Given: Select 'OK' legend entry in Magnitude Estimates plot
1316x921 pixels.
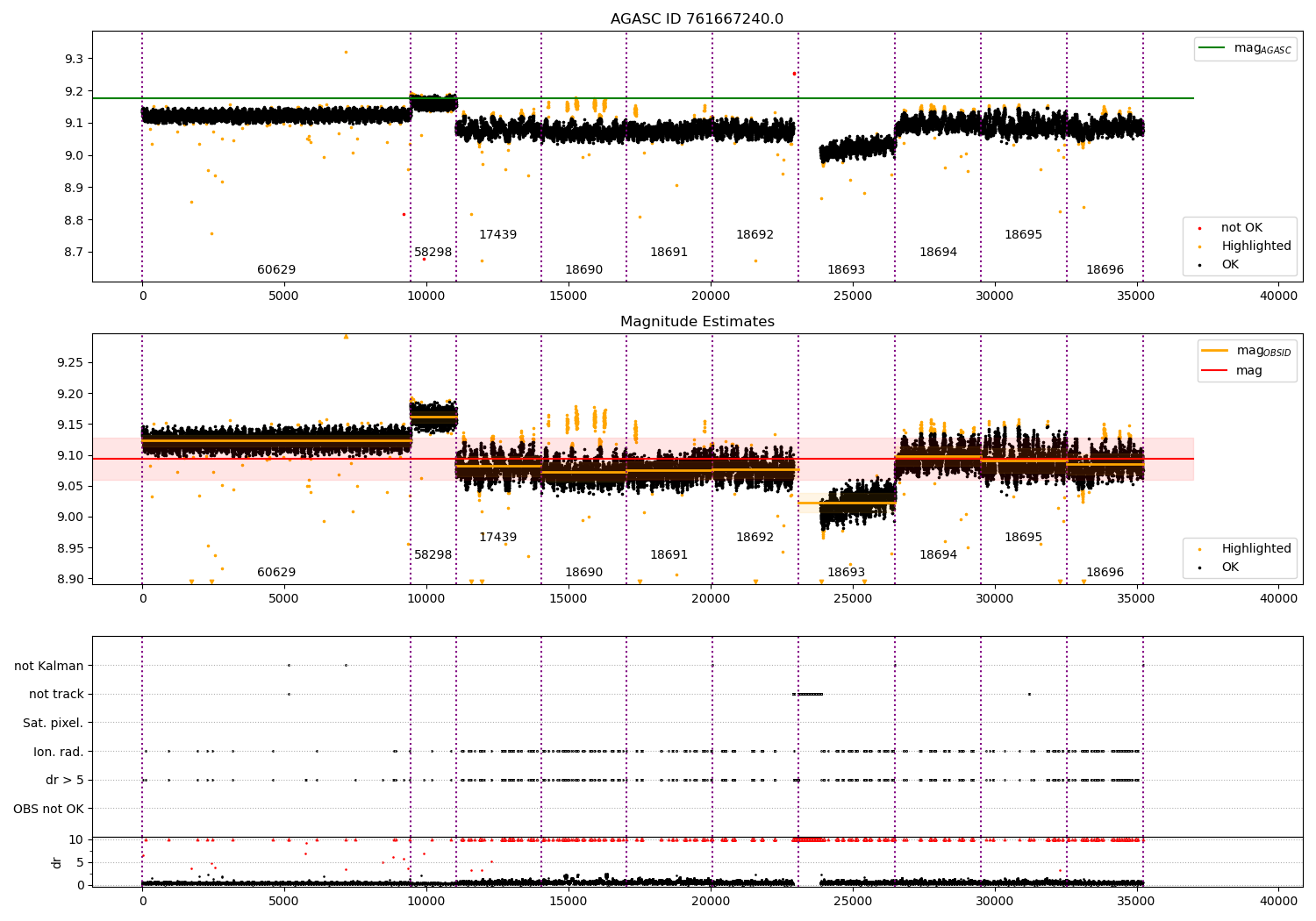Looking at the screenshot, I should pyautogui.click(x=1230, y=568).
